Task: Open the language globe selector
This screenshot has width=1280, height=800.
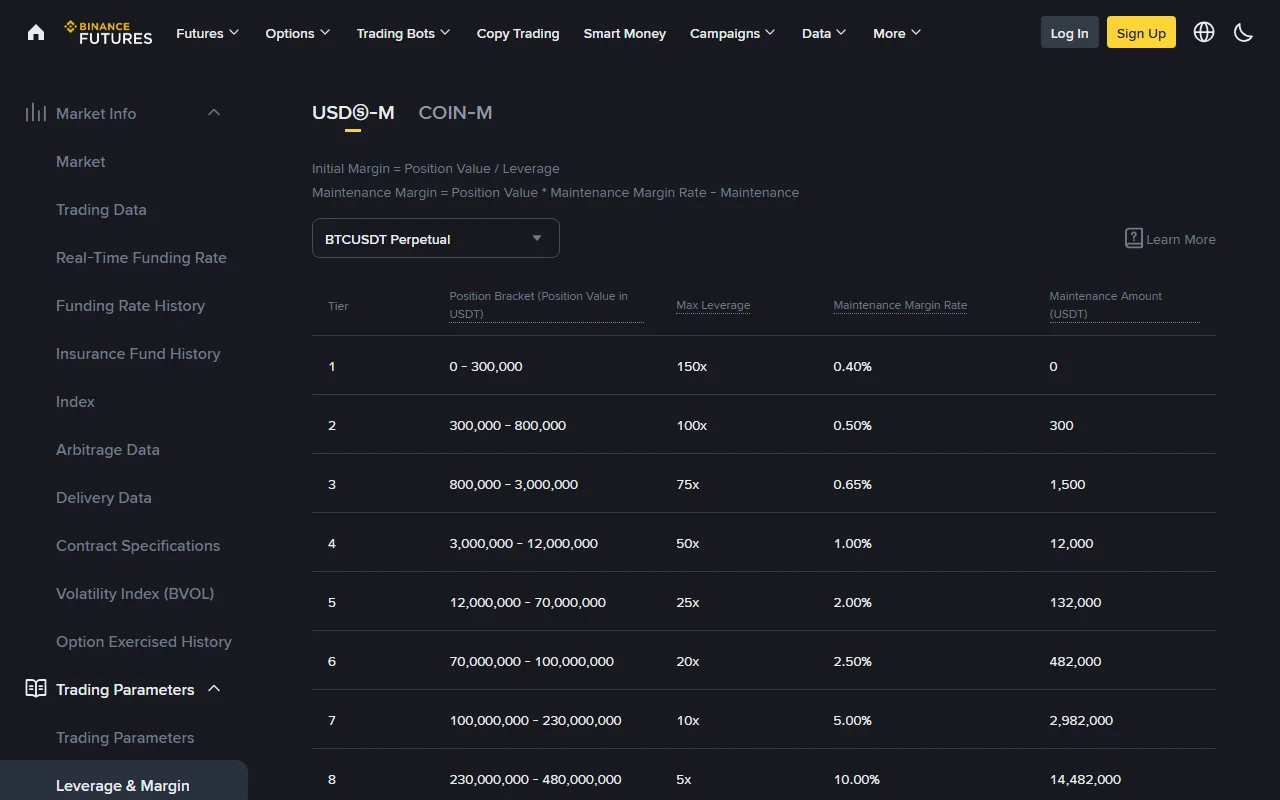Action: [1204, 33]
